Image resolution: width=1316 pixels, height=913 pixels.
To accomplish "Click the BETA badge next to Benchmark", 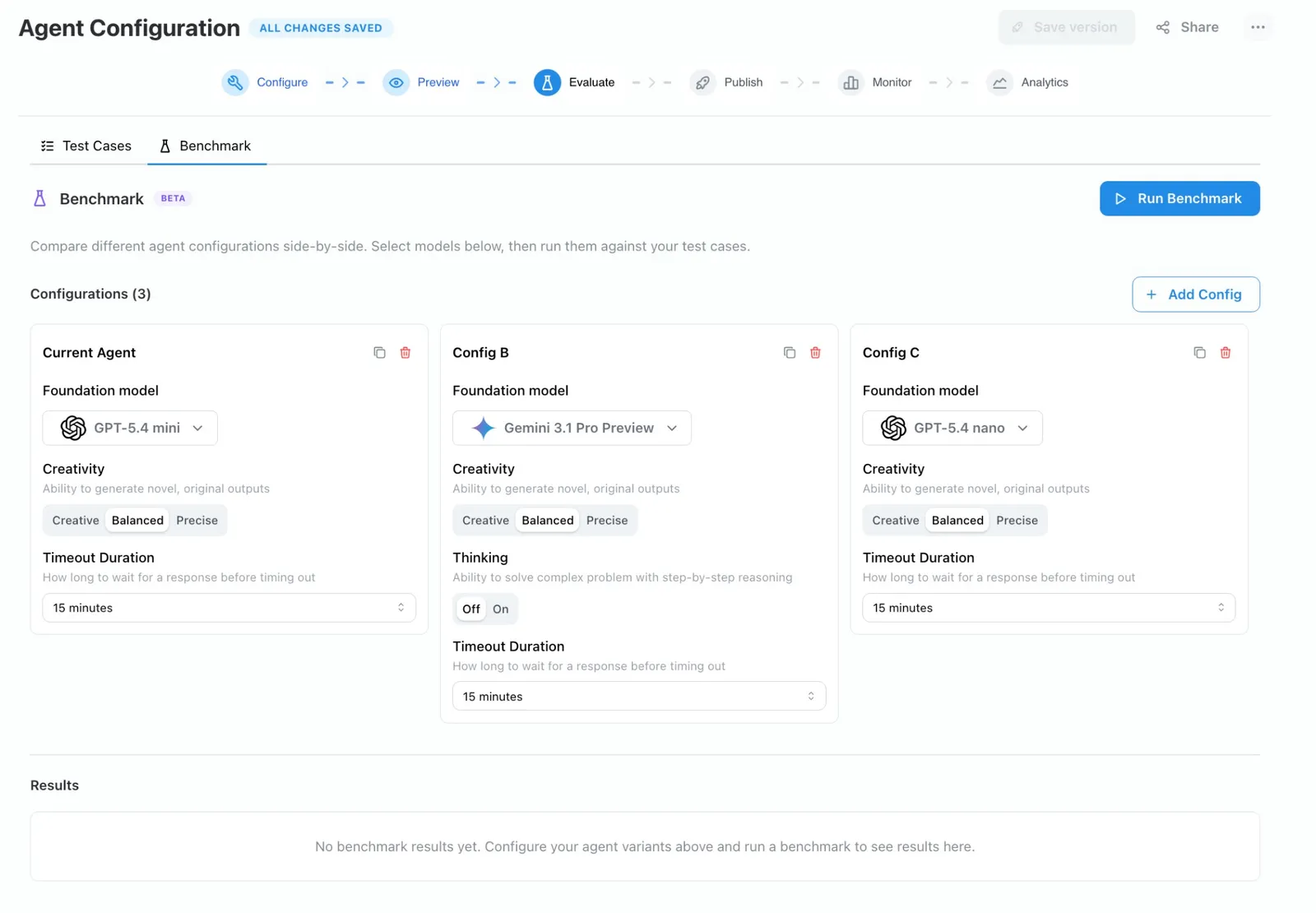I will (173, 198).
